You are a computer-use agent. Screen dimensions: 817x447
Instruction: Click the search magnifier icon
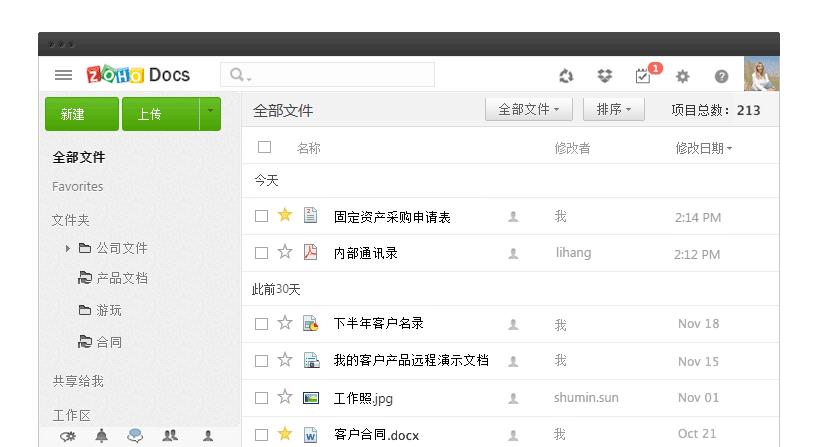237,74
